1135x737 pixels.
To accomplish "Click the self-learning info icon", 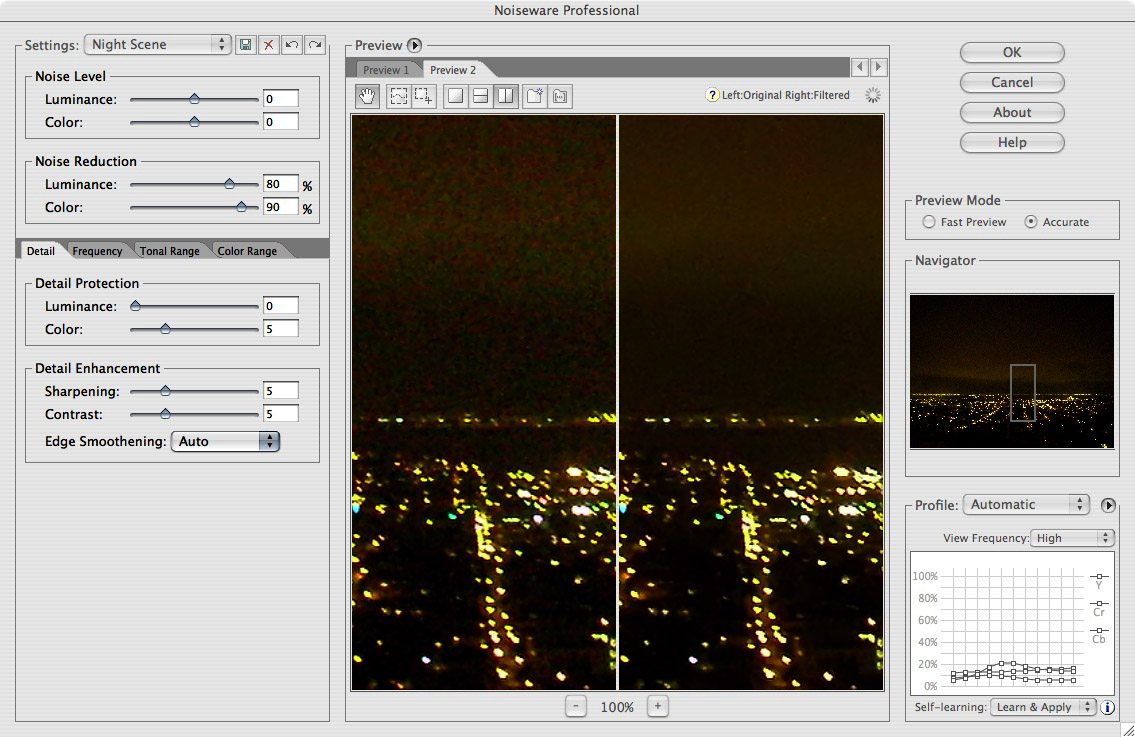I will click(1108, 707).
